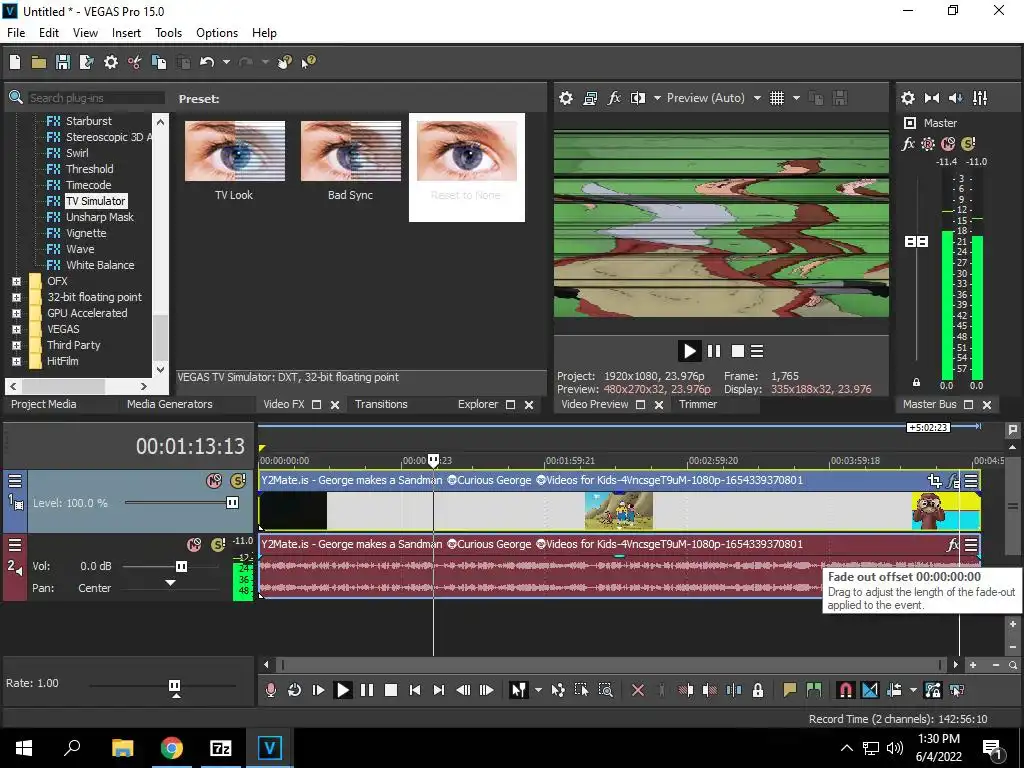
Task: Cut selection using the scissors icon
Action: pyautogui.click(x=135, y=62)
